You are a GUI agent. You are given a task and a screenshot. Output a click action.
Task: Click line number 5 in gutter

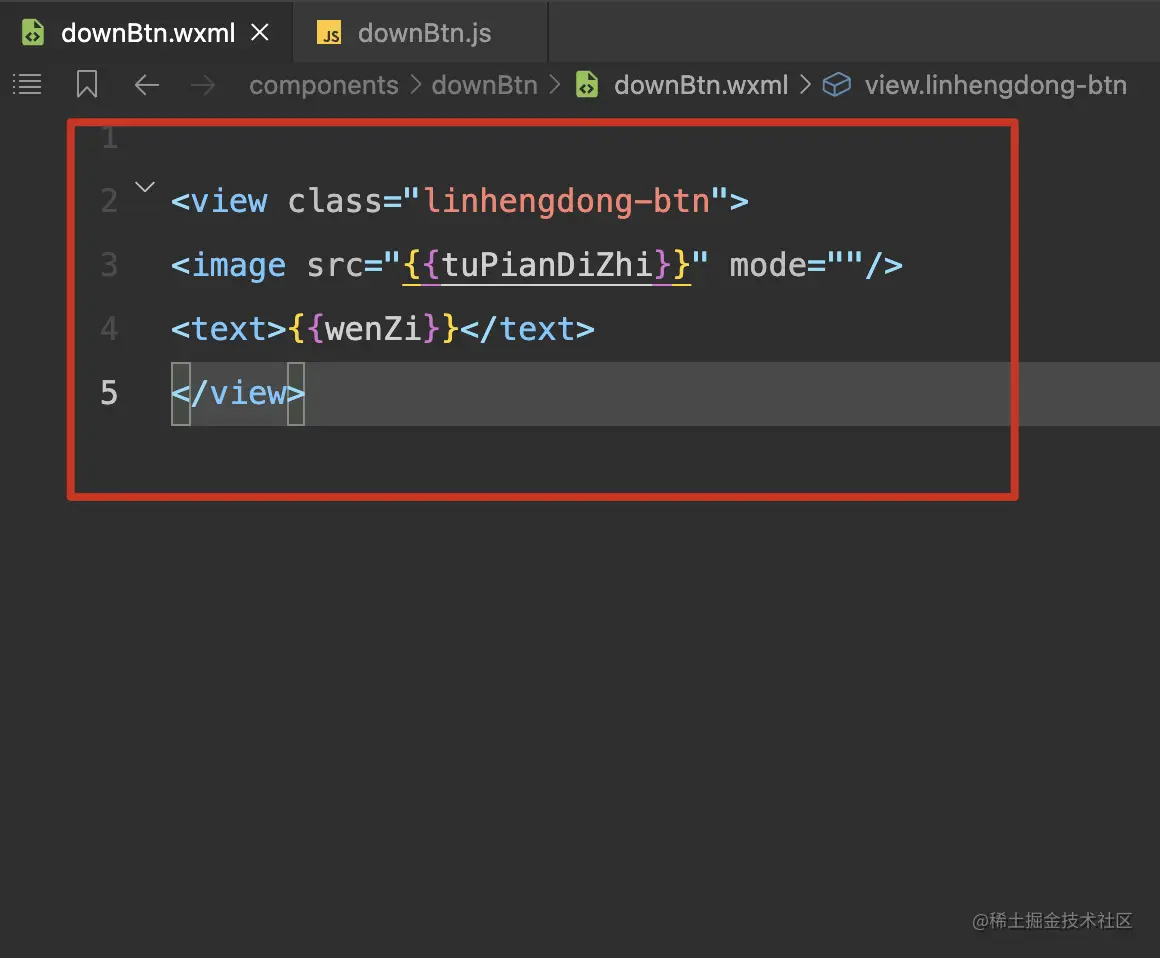(109, 393)
